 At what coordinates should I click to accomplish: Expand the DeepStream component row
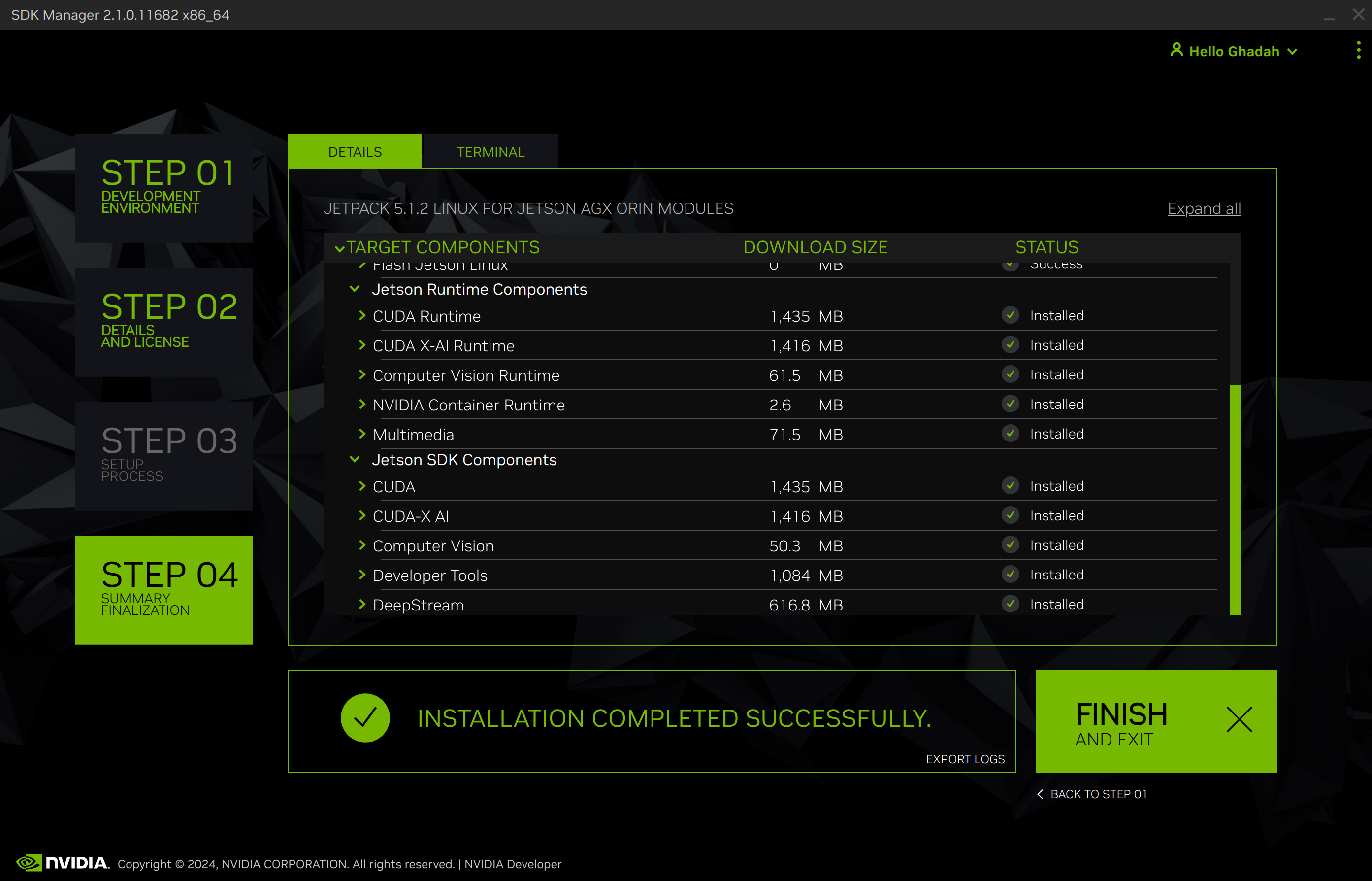pyautogui.click(x=362, y=604)
